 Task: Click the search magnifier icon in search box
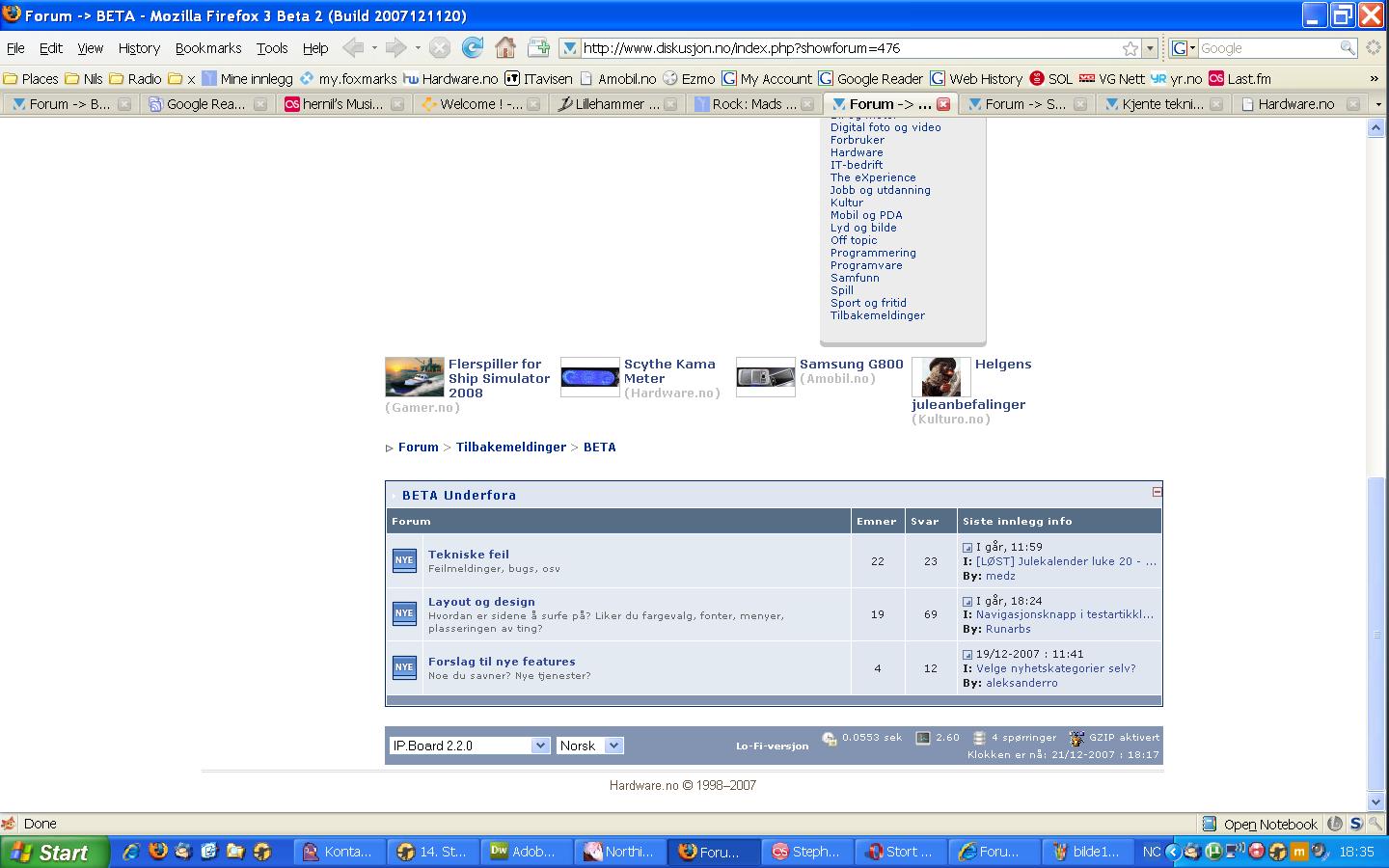[x=1348, y=48]
